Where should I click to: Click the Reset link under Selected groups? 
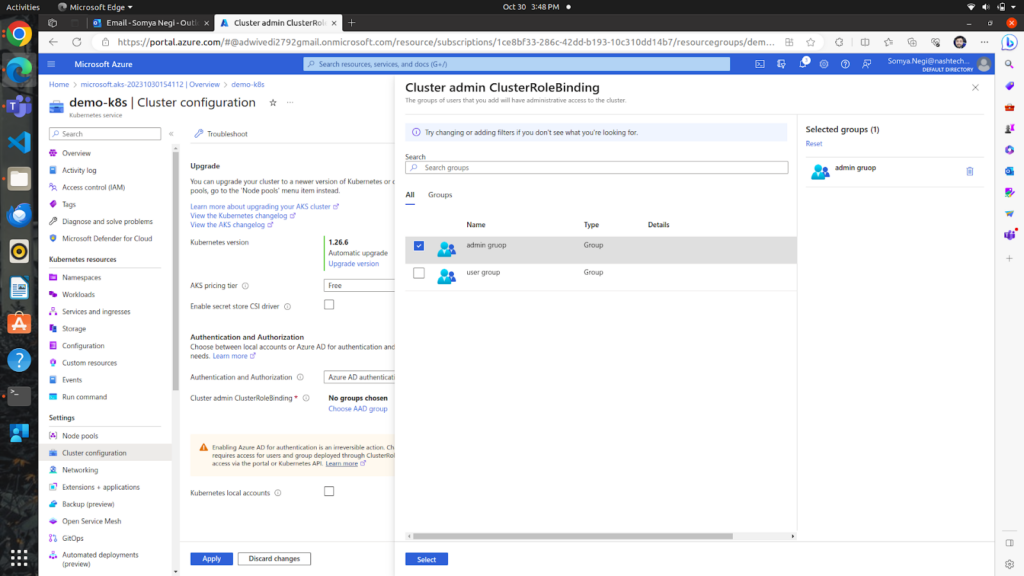[x=813, y=144]
